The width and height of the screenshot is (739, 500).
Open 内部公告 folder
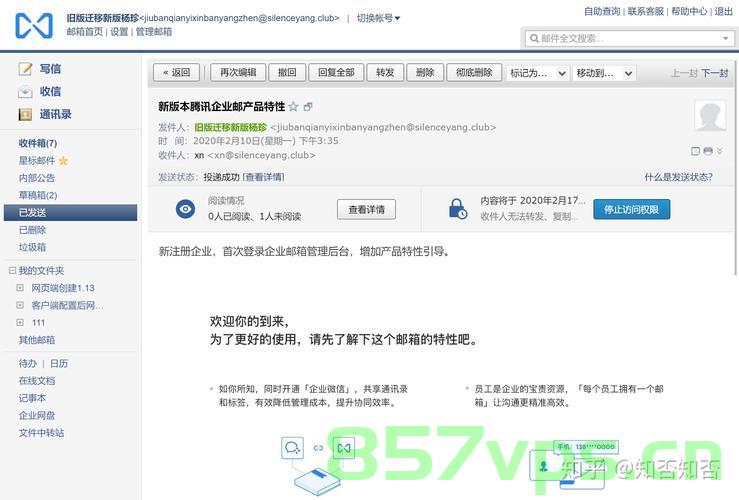point(37,178)
